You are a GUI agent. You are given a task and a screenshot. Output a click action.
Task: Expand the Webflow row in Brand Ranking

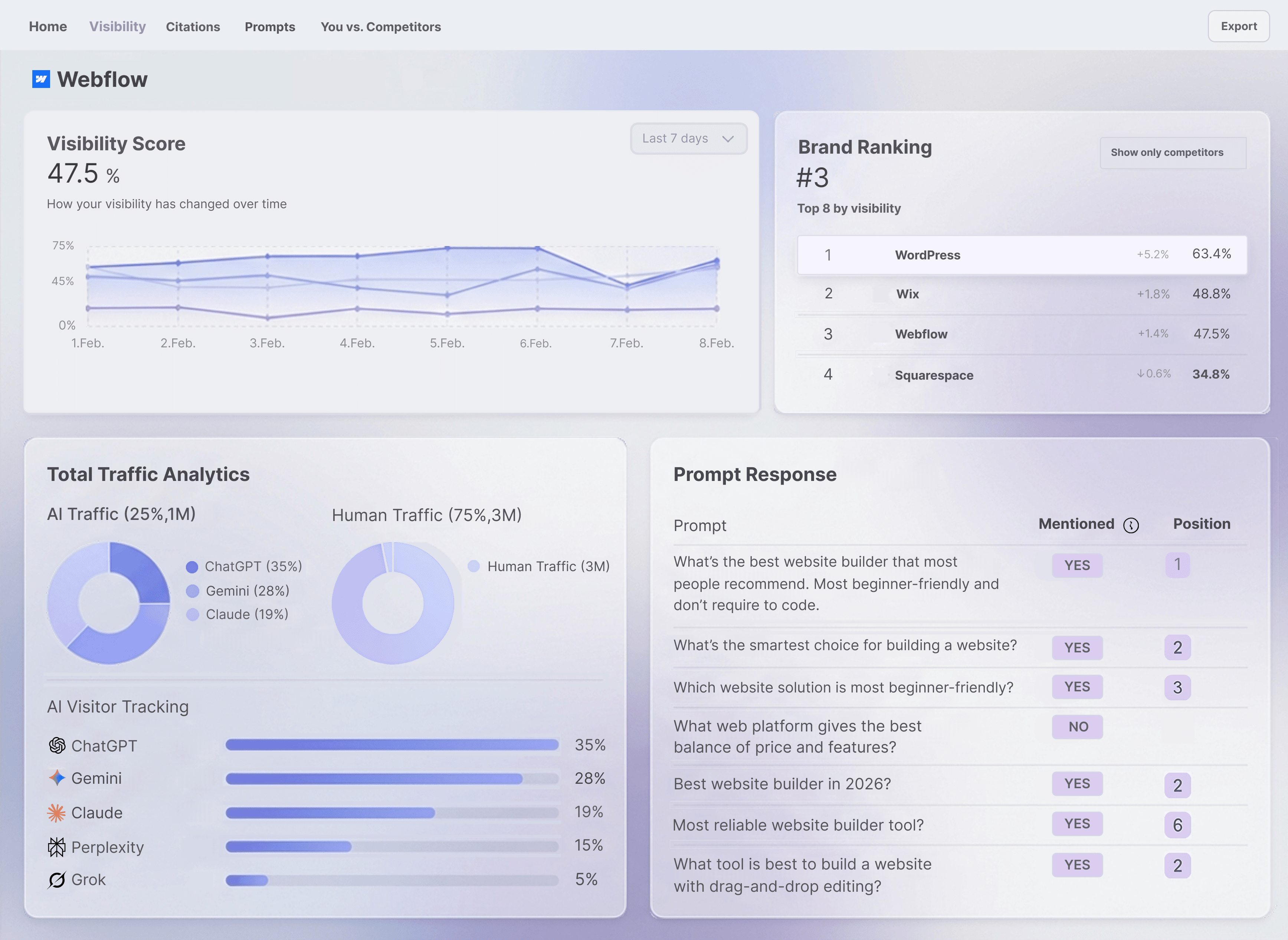[1021, 334]
